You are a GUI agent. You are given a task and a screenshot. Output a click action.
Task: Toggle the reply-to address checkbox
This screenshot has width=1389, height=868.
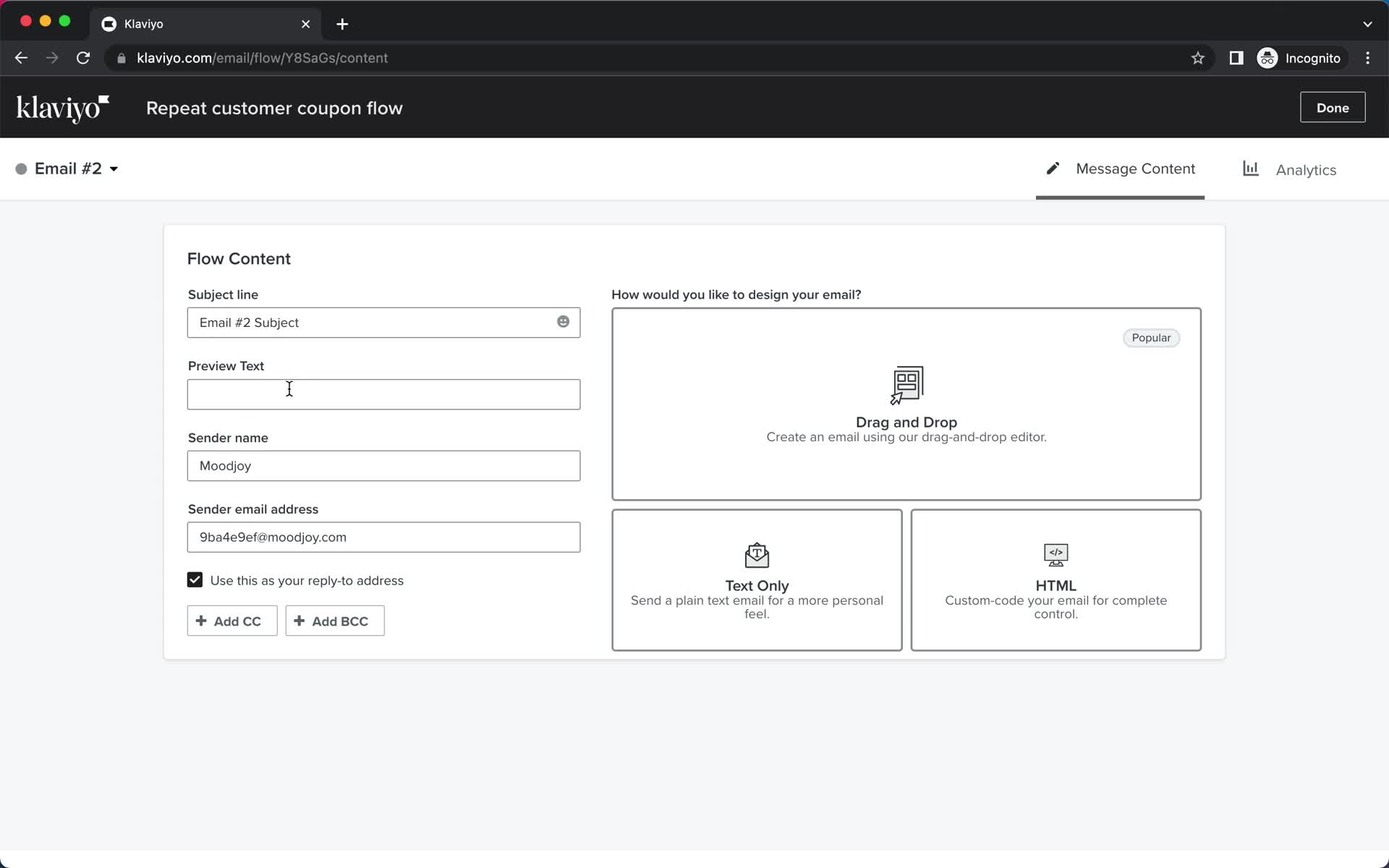[195, 579]
